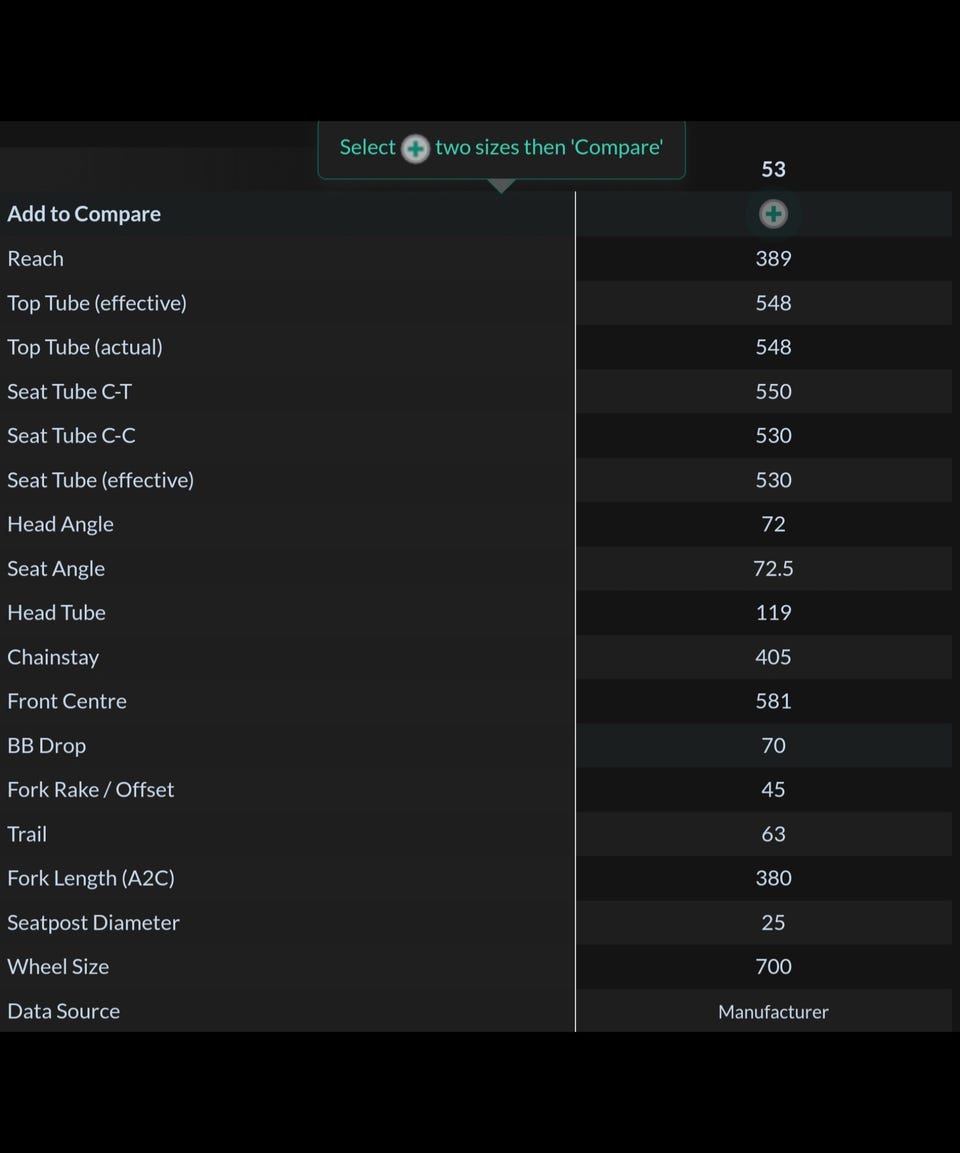This screenshot has width=960, height=1153.
Task: Click the Seat Tube C-T label
Action: pyautogui.click(x=70, y=391)
